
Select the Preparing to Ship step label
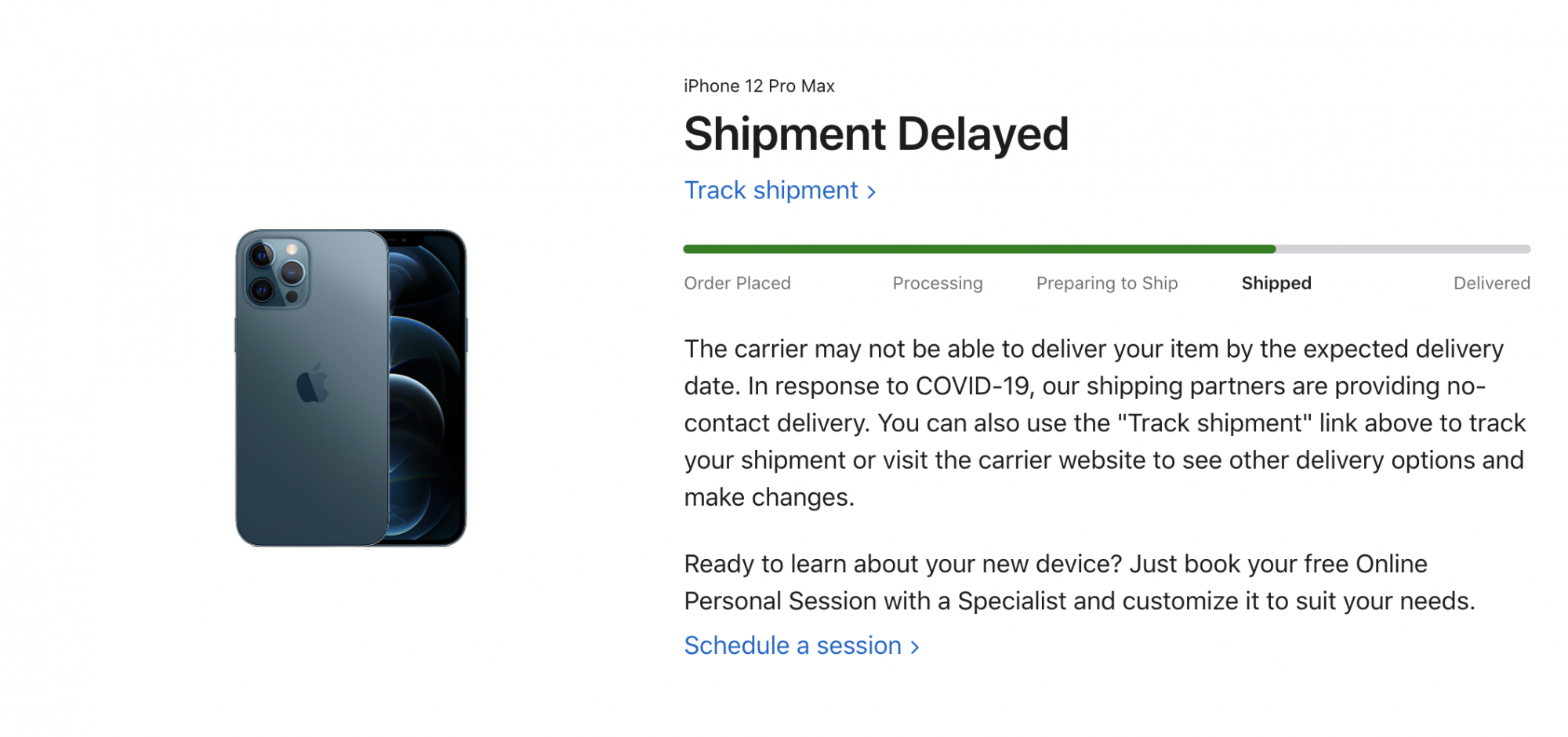click(1107, 283)
